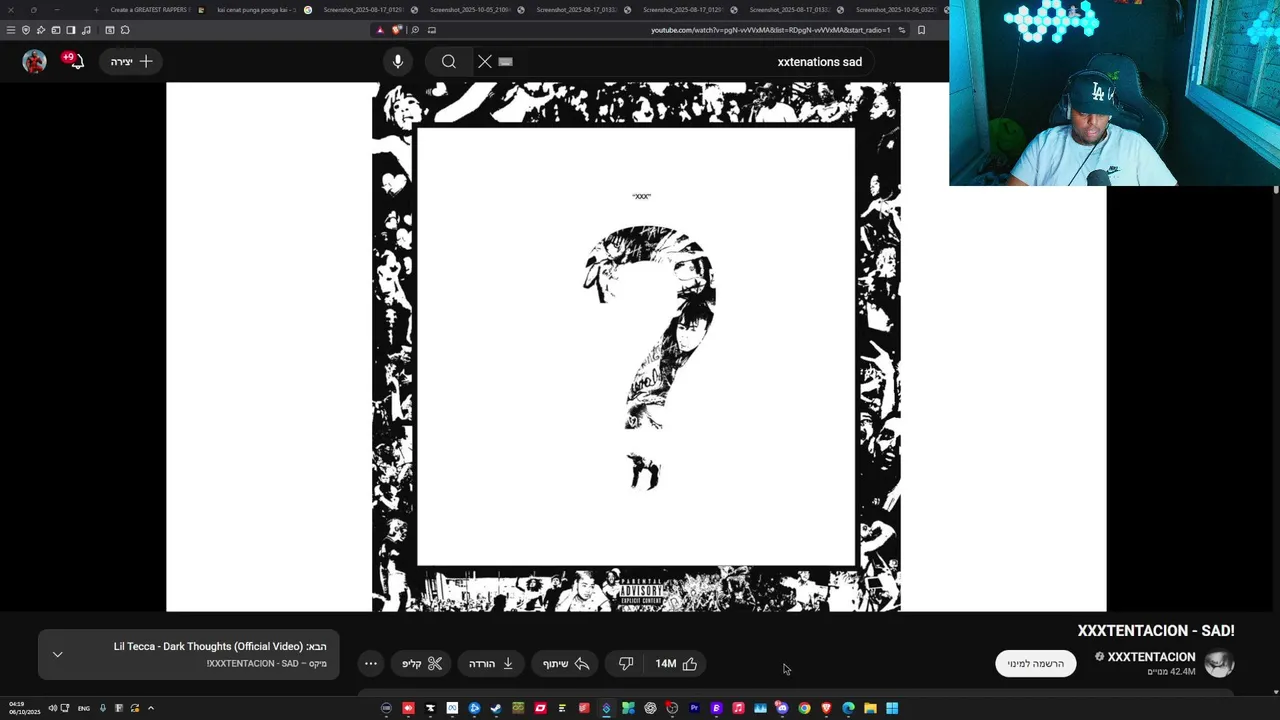Open Discord from the taskbar
Image resolution: width=1280 pixels, height=720 pixels.
782,709
